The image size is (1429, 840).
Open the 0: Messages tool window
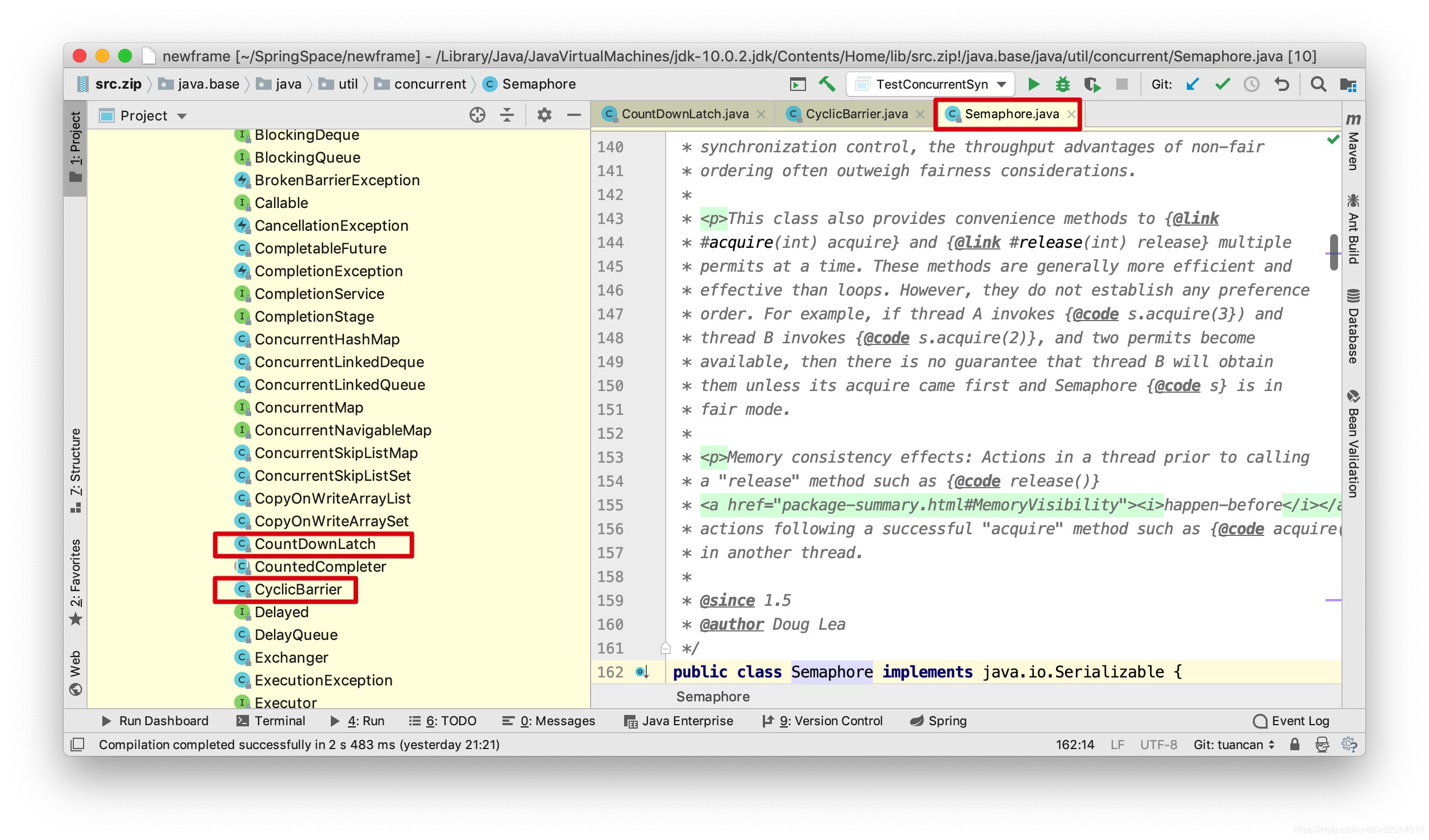point(549,721)
